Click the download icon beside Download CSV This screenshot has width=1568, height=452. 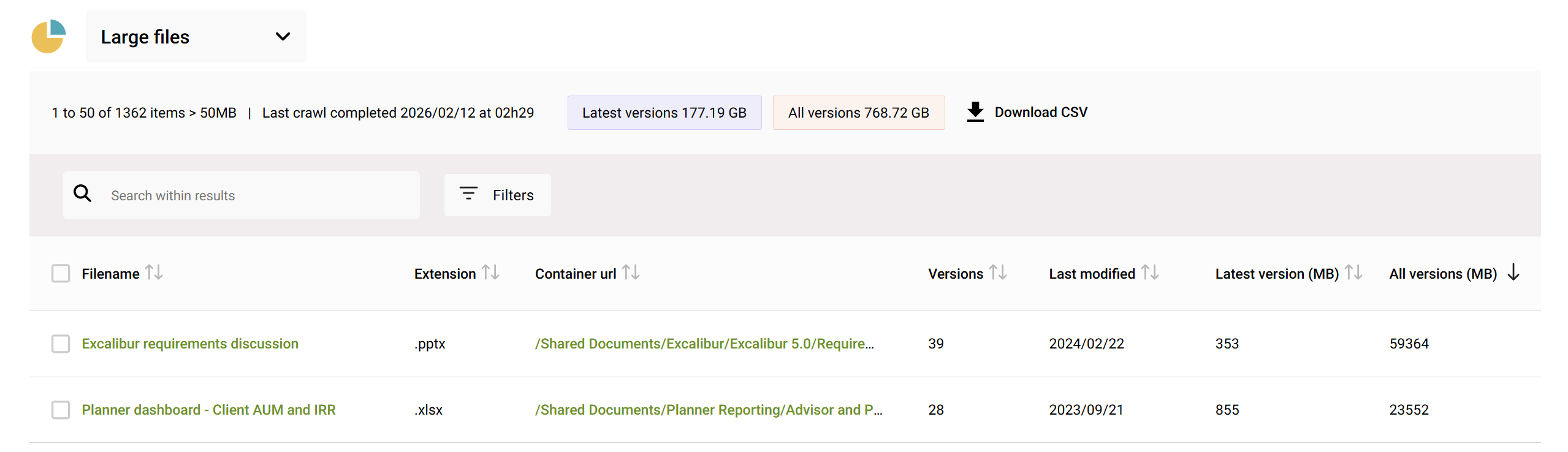tap(976, 111)
